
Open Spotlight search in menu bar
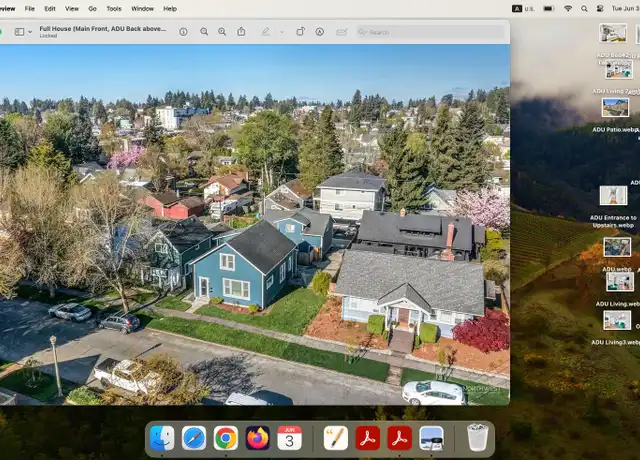point(584,9)
